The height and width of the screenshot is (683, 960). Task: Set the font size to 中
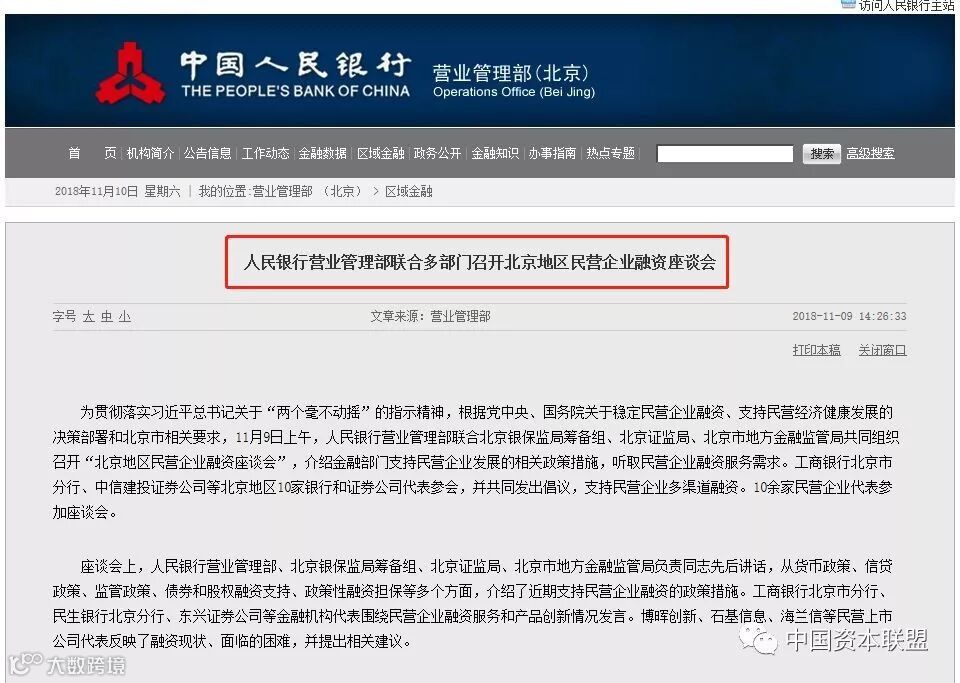tap(107, 316)
